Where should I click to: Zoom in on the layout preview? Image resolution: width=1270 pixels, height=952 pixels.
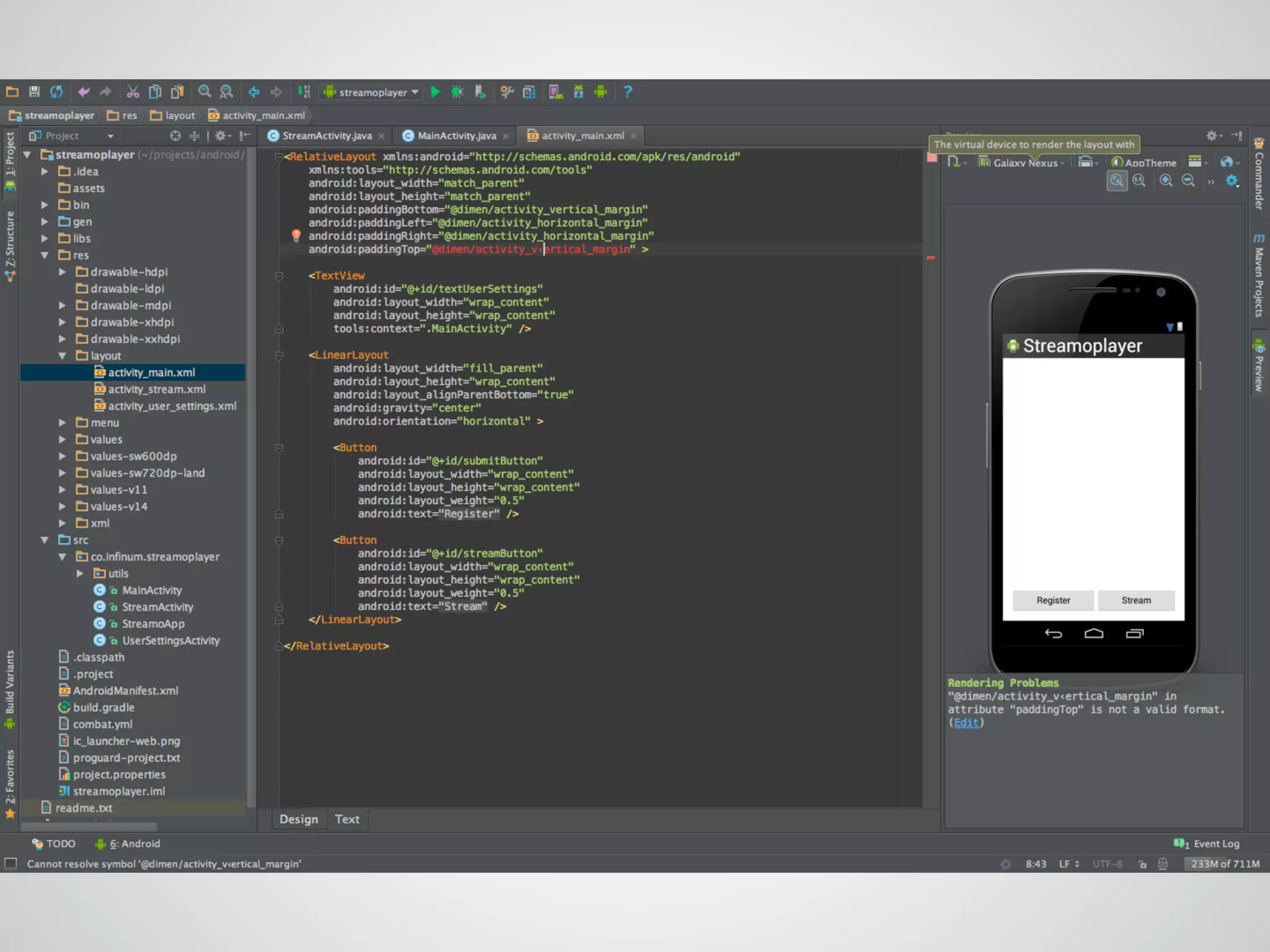(1166, 180)
